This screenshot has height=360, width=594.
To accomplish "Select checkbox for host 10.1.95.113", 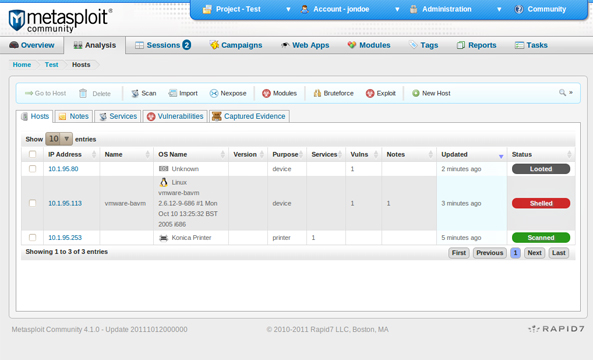I will tap(33, 203).
